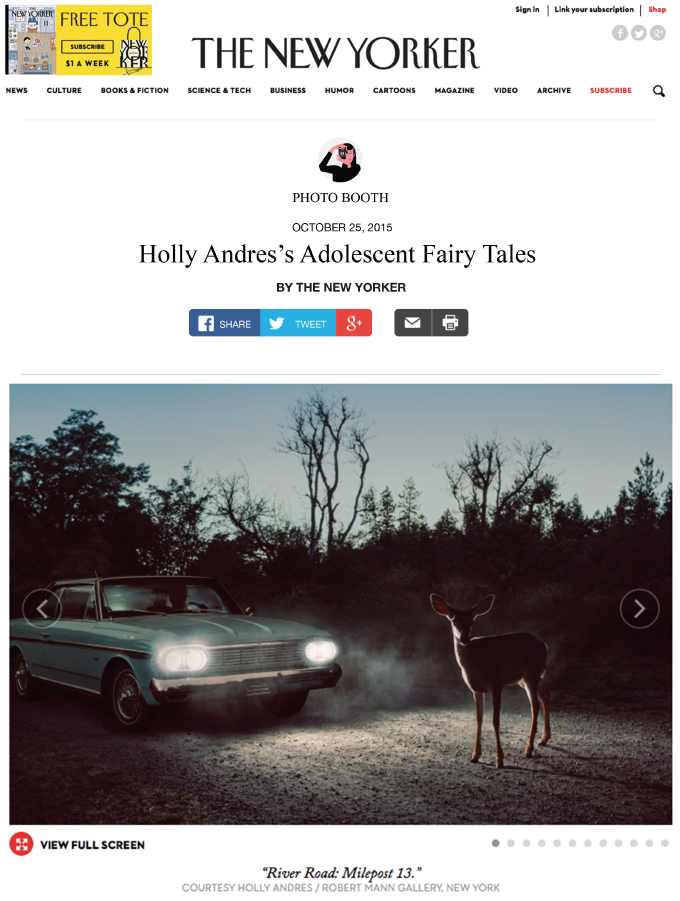Go to next slideshow photo arrow

point(639,609)
